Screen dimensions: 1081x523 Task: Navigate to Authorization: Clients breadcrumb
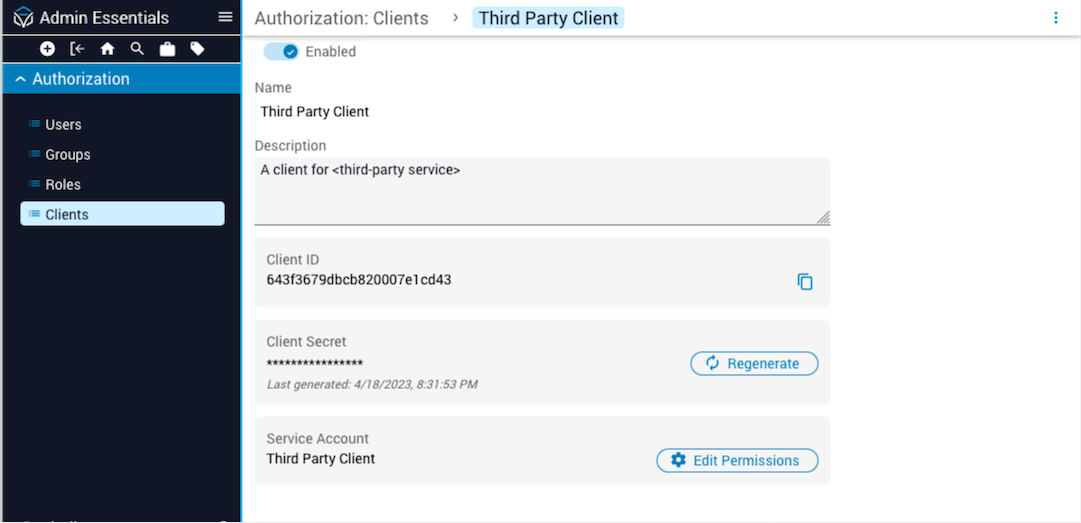pos(341,18)
